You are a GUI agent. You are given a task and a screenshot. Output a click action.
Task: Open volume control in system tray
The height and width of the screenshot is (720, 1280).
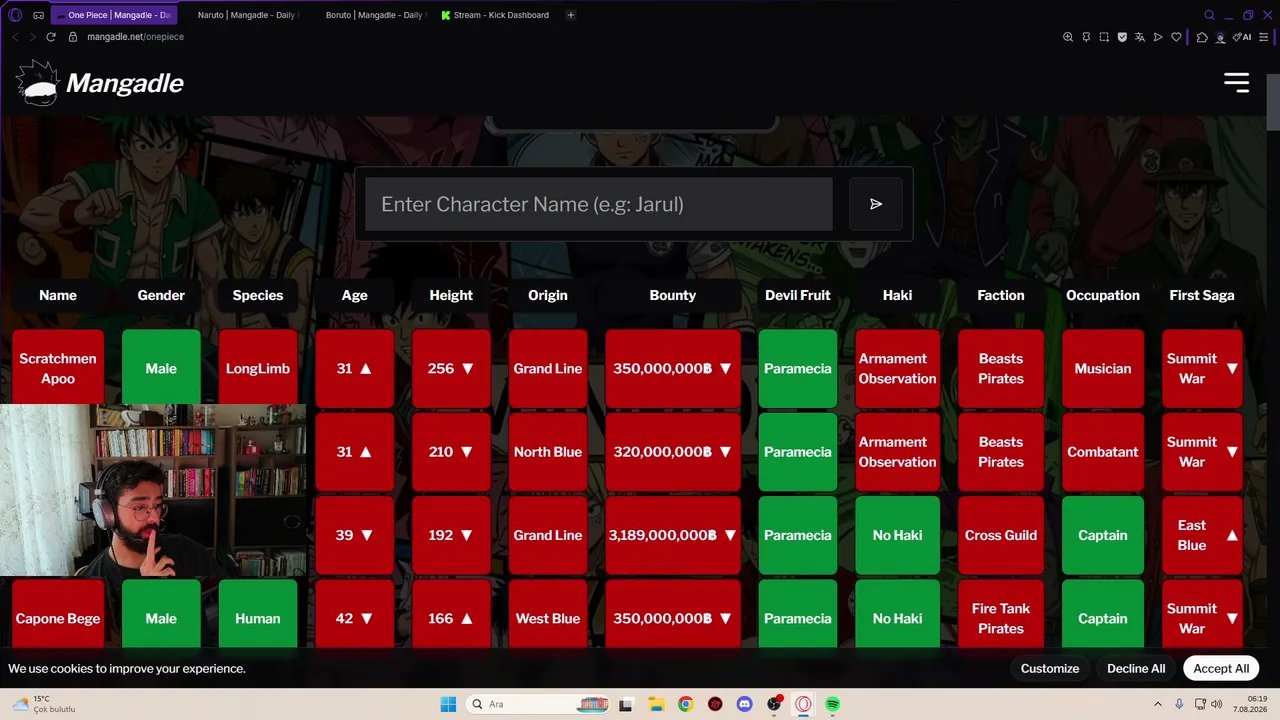click(x=1216, y=704)
